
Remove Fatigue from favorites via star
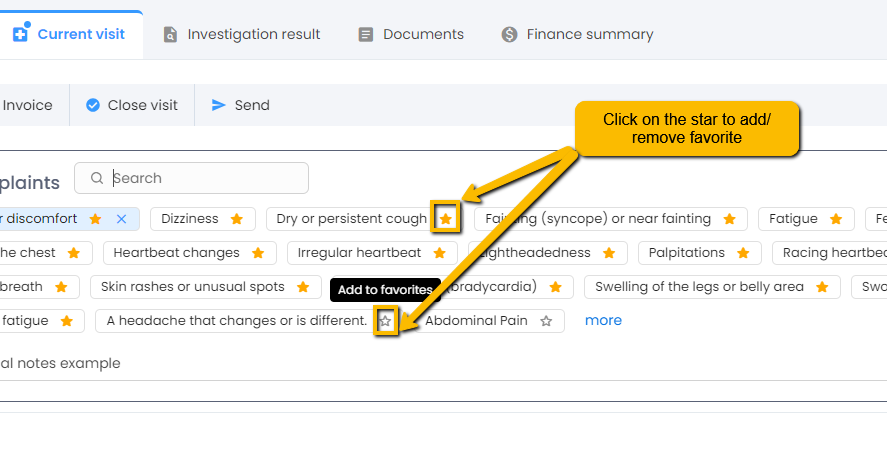point(835,219)
